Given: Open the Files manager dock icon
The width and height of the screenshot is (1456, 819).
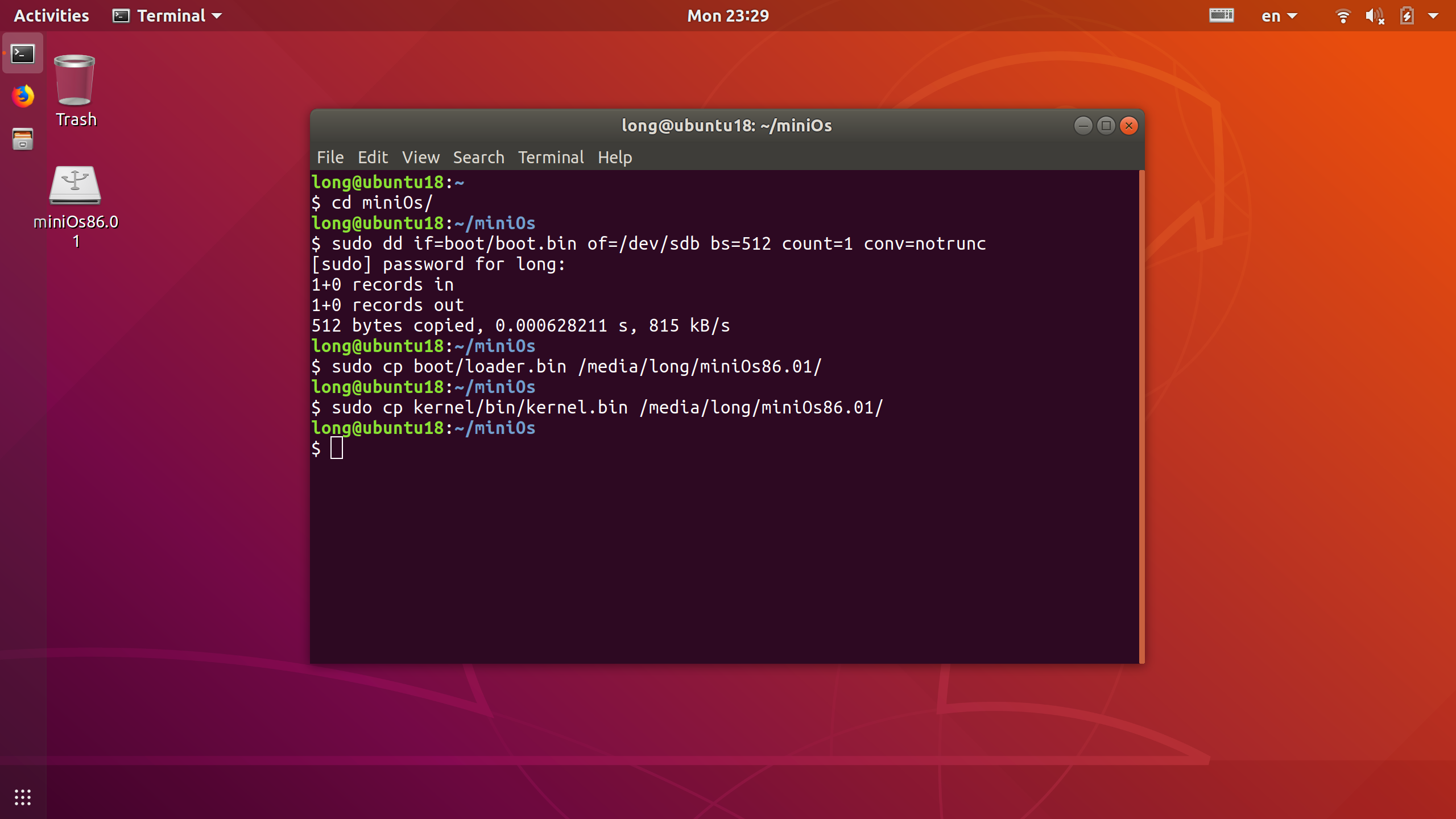Looking at the screenshot, I should tap(23, 139).
